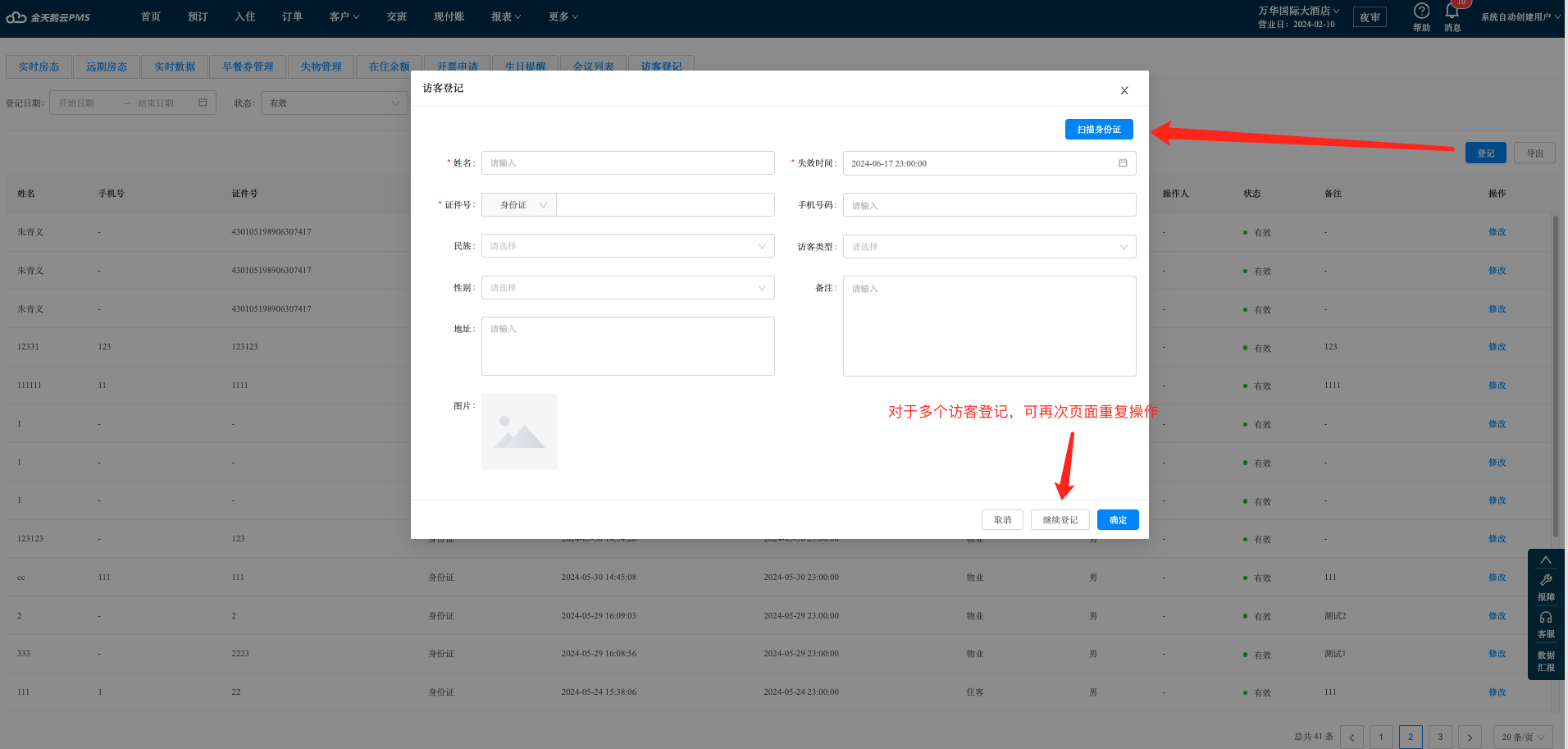Click the image upload placeholder
Viewport: 1568px width, 749px height.
click(519, 432)
